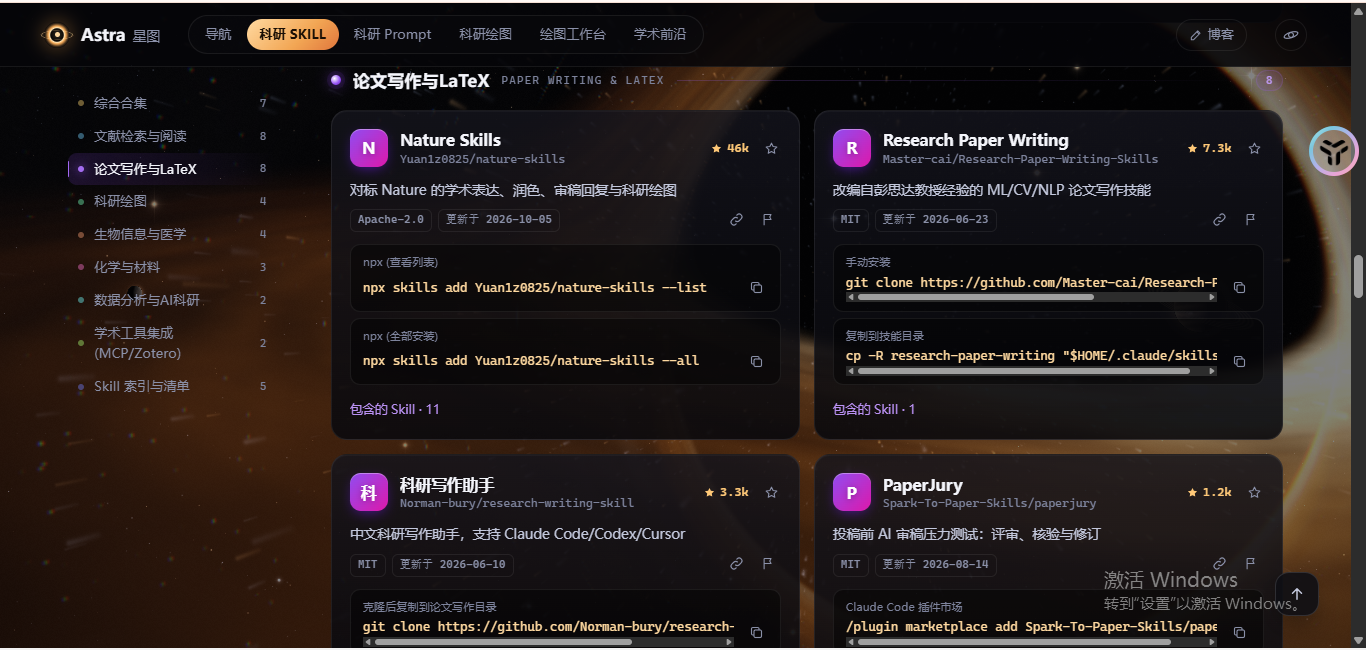Open the floating Y-shaped assistant icon
Image resolution: width=1366 pixels, height=650 pixels.
click(1334, 152)
